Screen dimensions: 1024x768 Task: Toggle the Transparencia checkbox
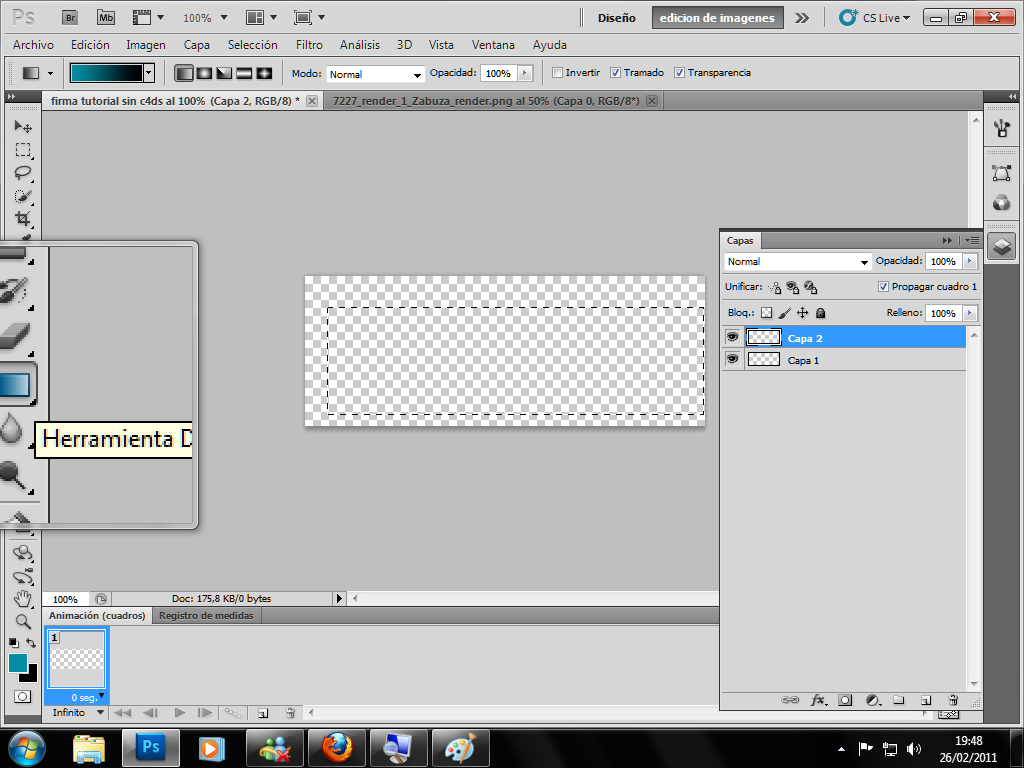click(x=679, y=72)
